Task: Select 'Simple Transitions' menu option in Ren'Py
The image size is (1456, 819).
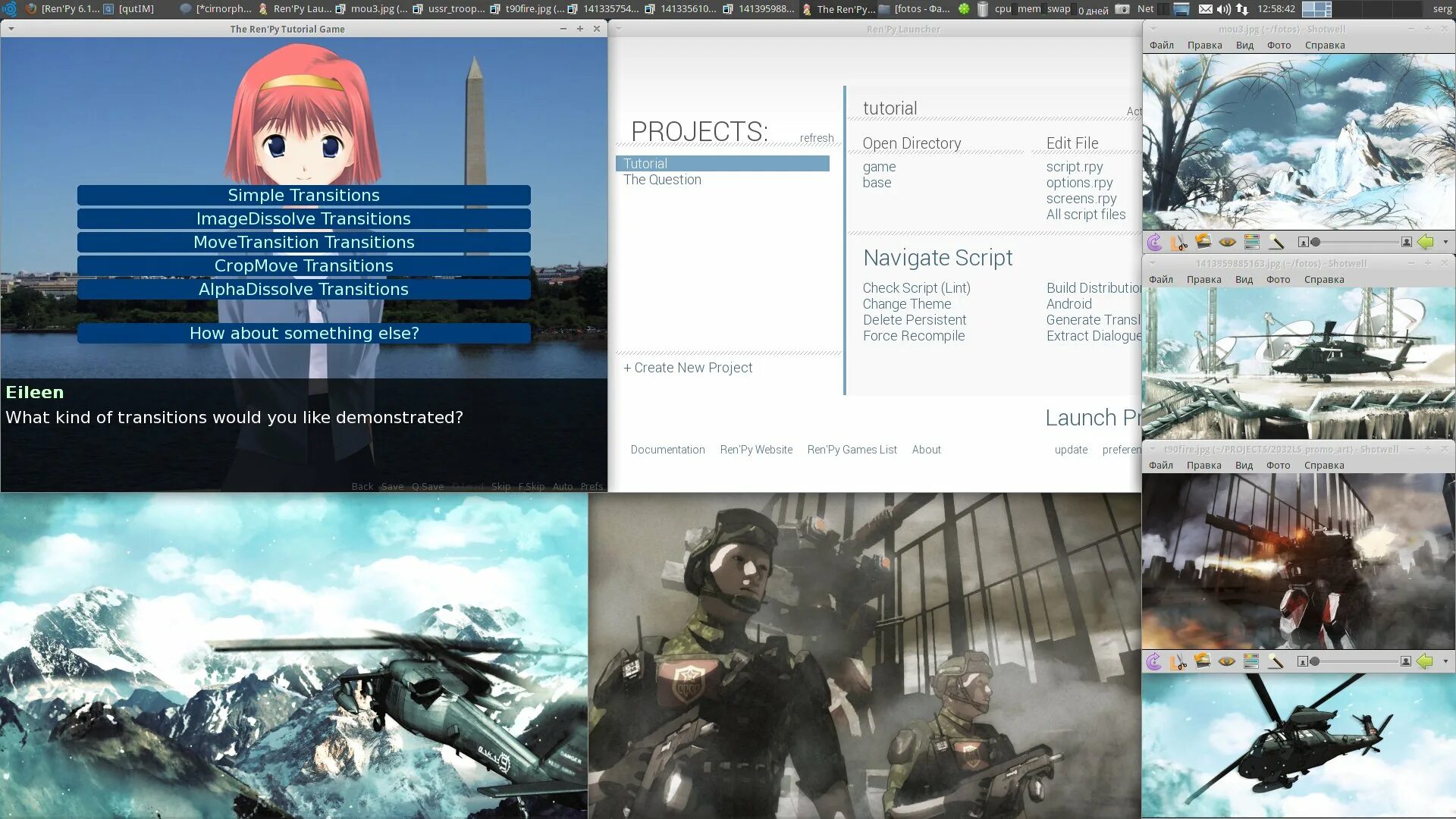Action: (x=304, y=195)
